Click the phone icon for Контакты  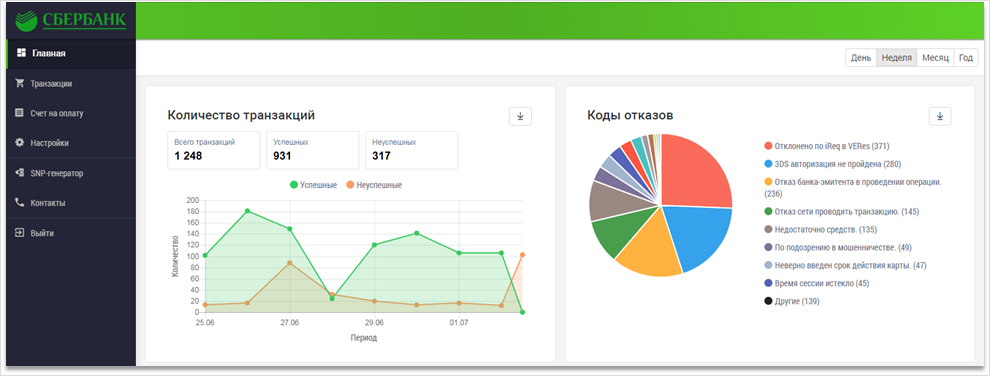click(20, 203)
